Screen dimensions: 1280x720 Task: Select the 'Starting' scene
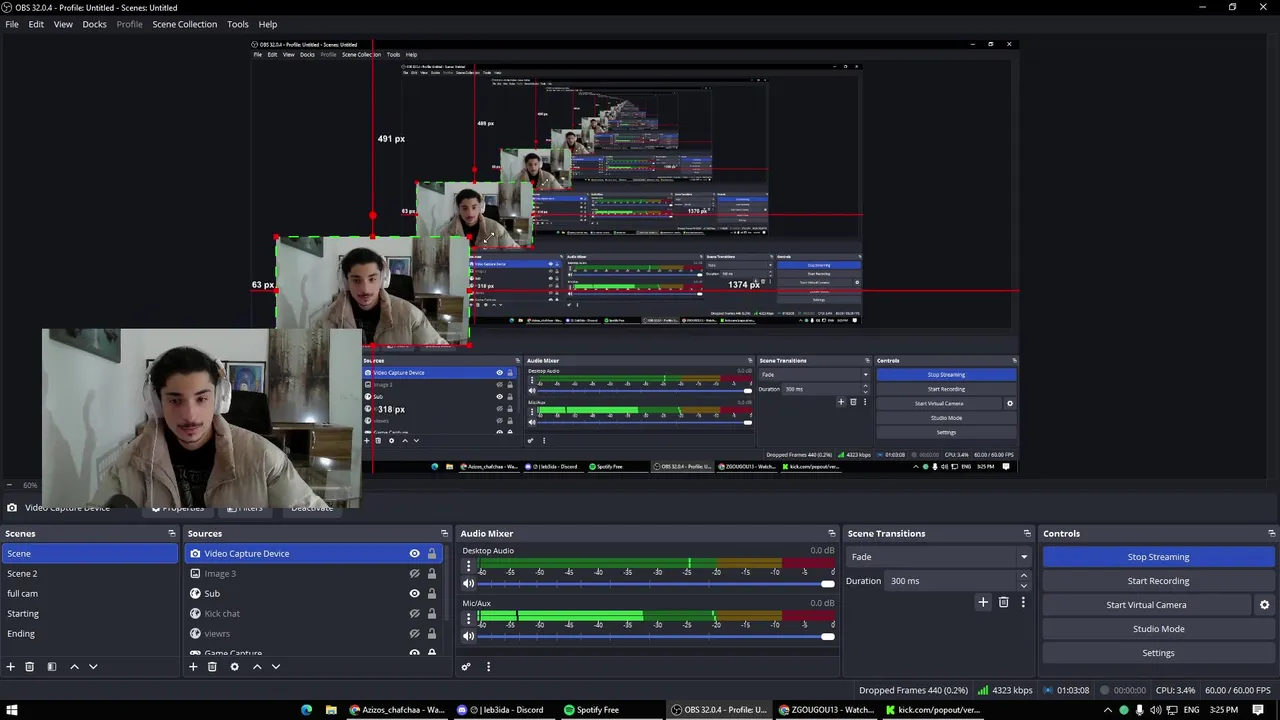[89, 614]
